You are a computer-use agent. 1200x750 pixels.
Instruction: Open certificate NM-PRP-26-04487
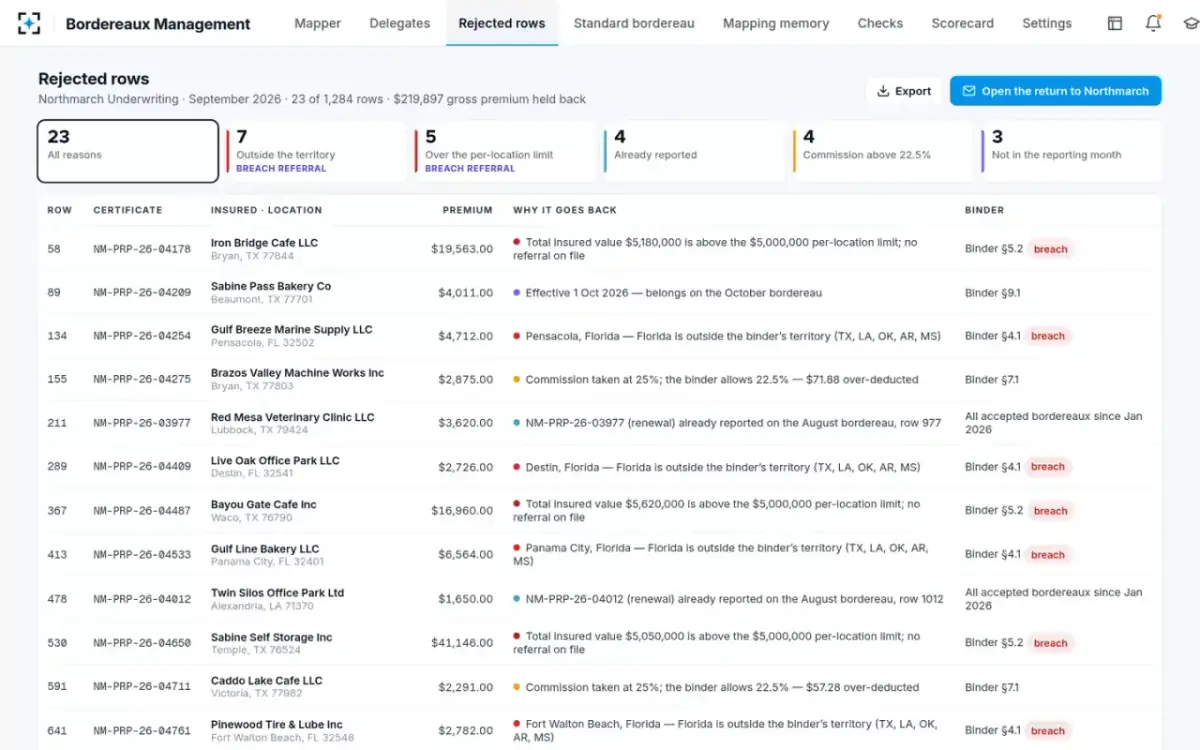(142, 511)
